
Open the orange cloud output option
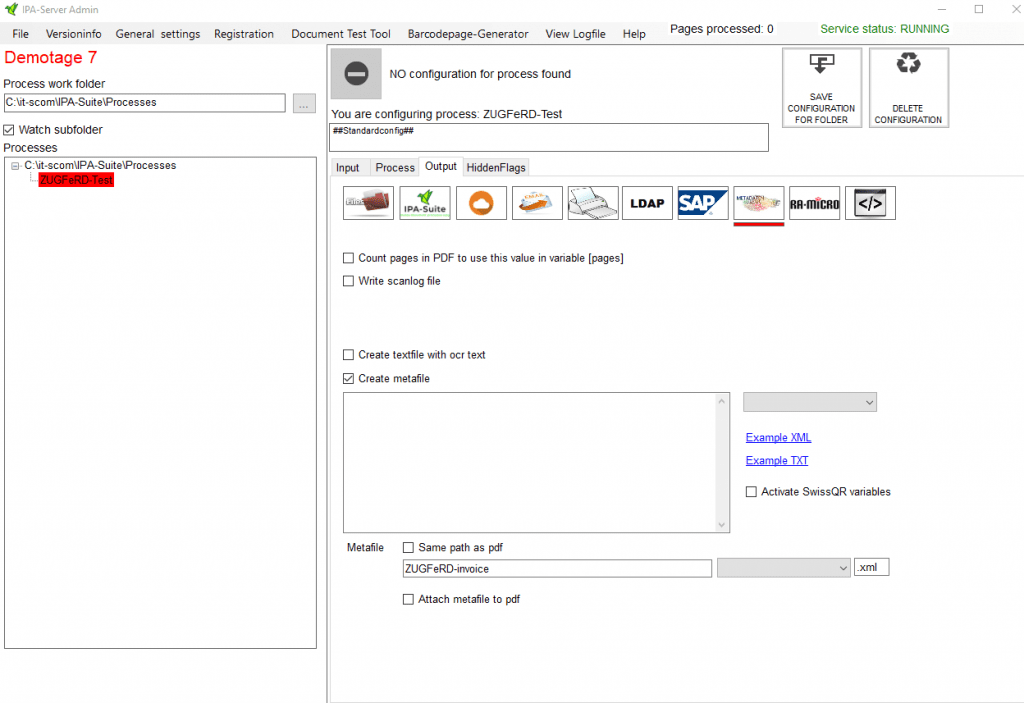point(481,203)
